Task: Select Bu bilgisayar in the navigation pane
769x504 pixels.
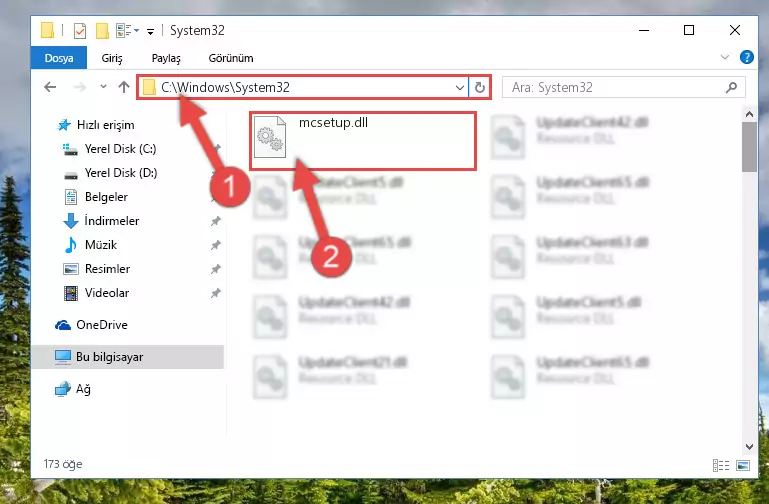Action: pos(128,357)
